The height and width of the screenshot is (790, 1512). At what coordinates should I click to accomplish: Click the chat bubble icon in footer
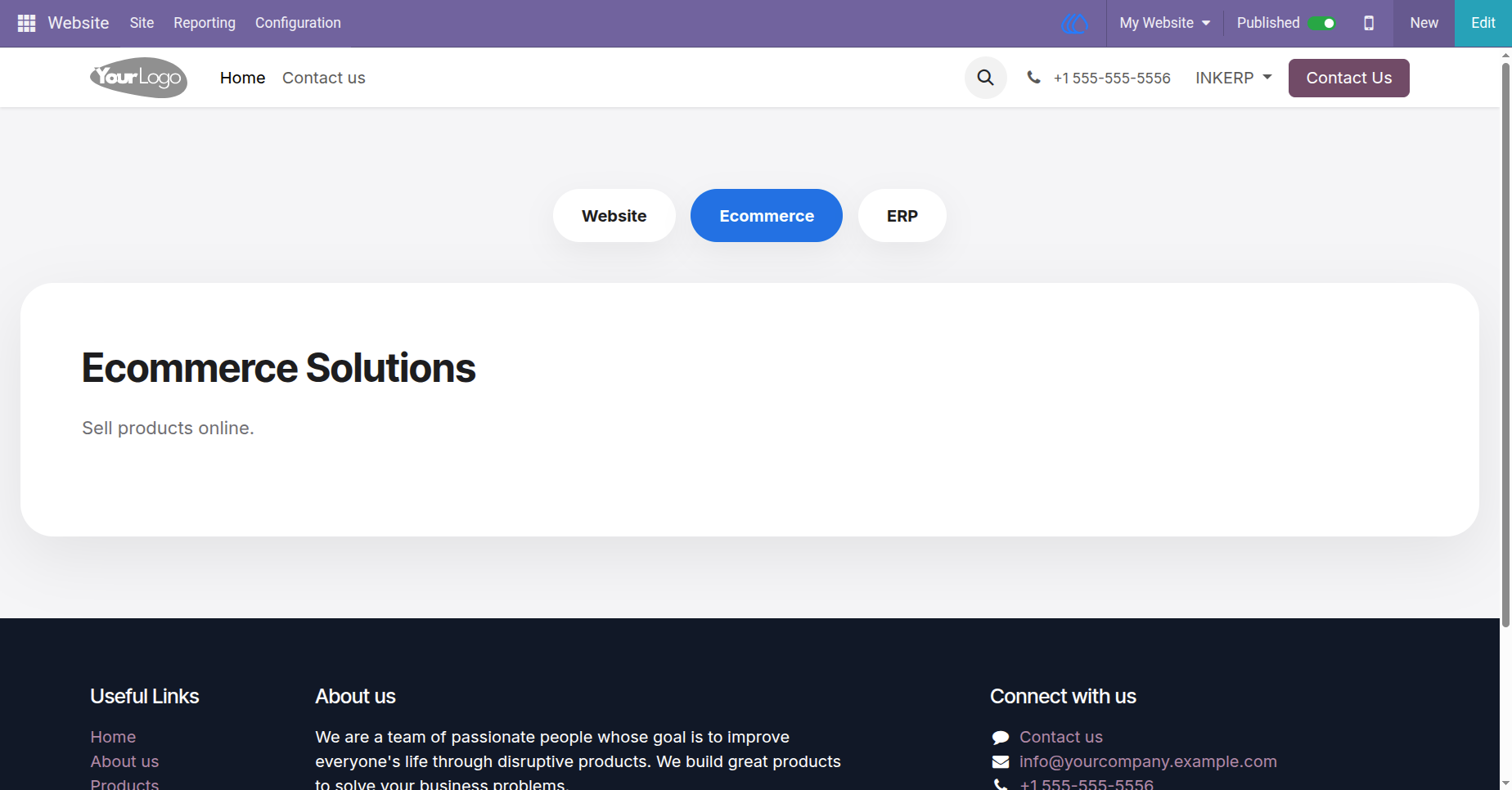1000,738
